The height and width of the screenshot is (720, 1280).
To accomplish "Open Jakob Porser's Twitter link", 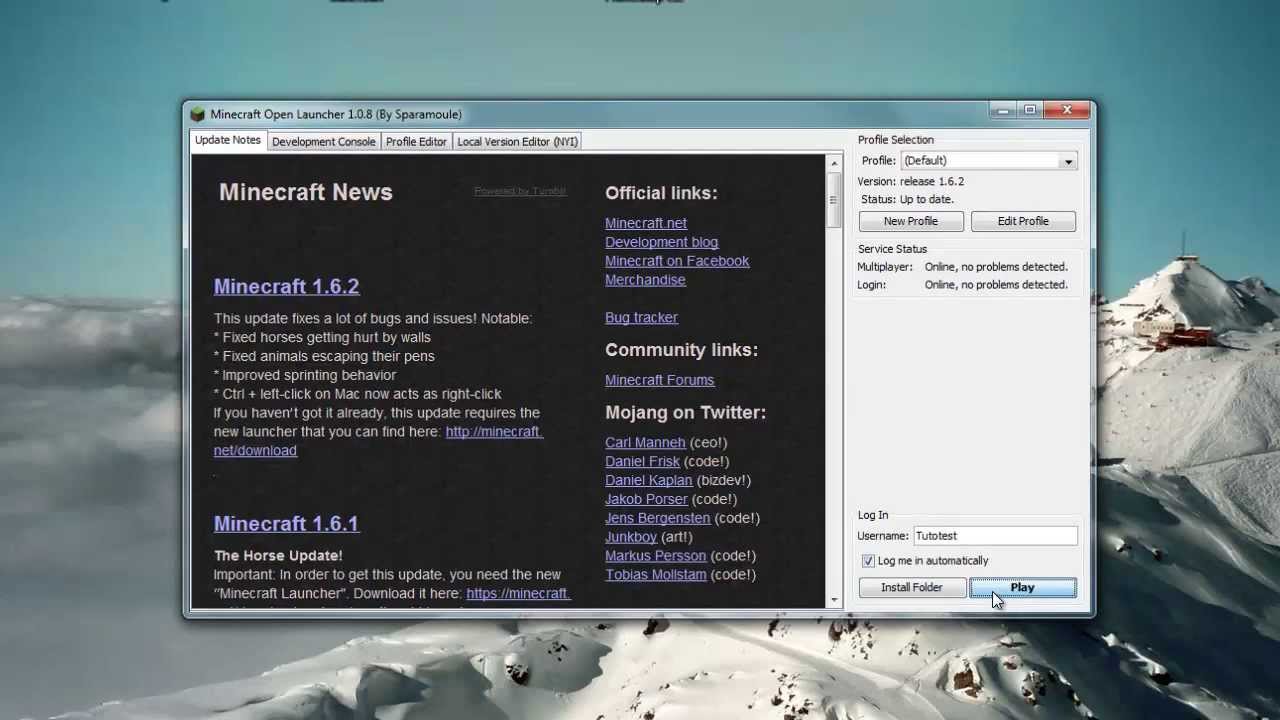I will tap(646, 500).
